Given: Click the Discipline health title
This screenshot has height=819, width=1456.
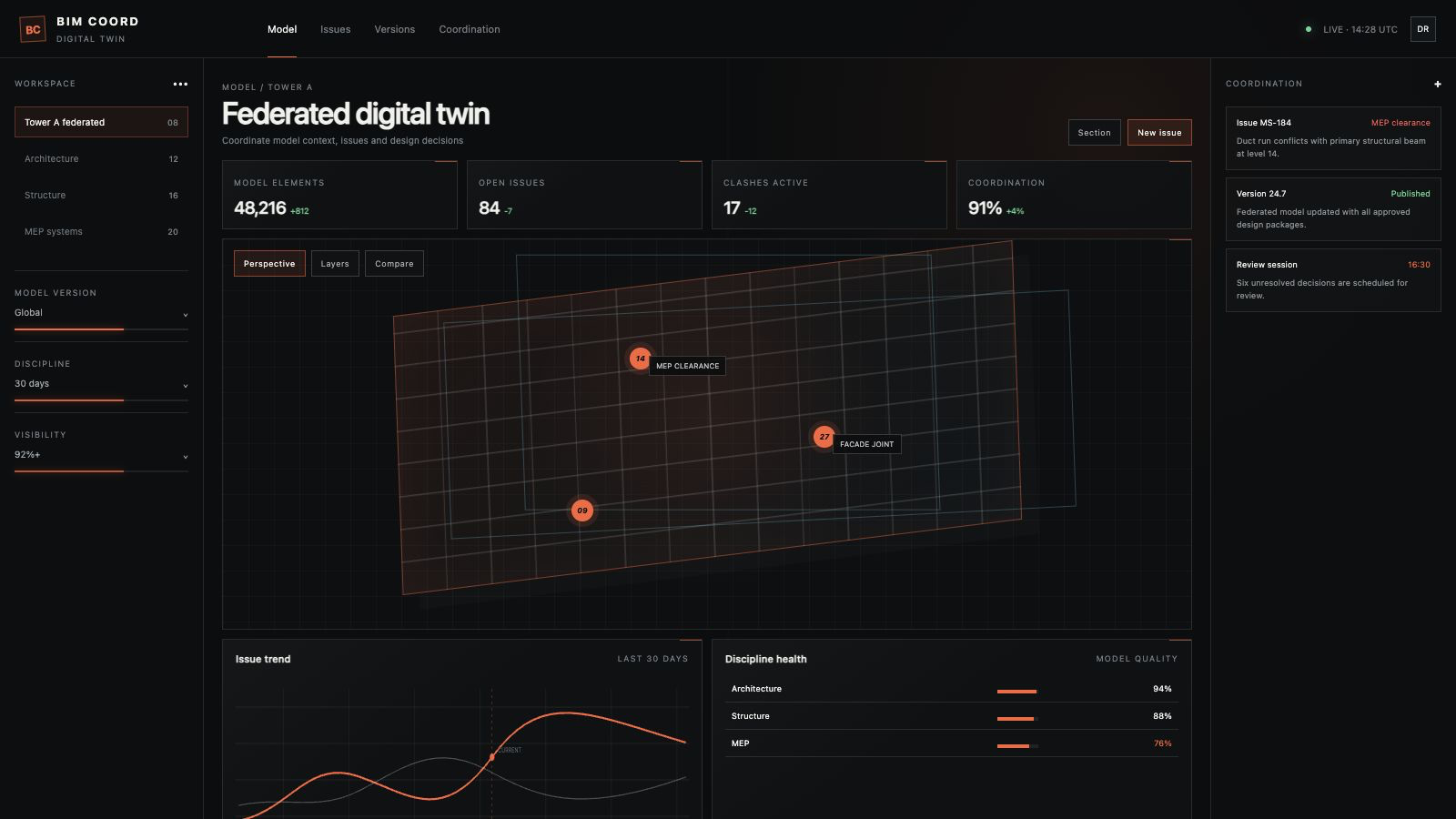Looking at the screenshot, I should (765, 659).
